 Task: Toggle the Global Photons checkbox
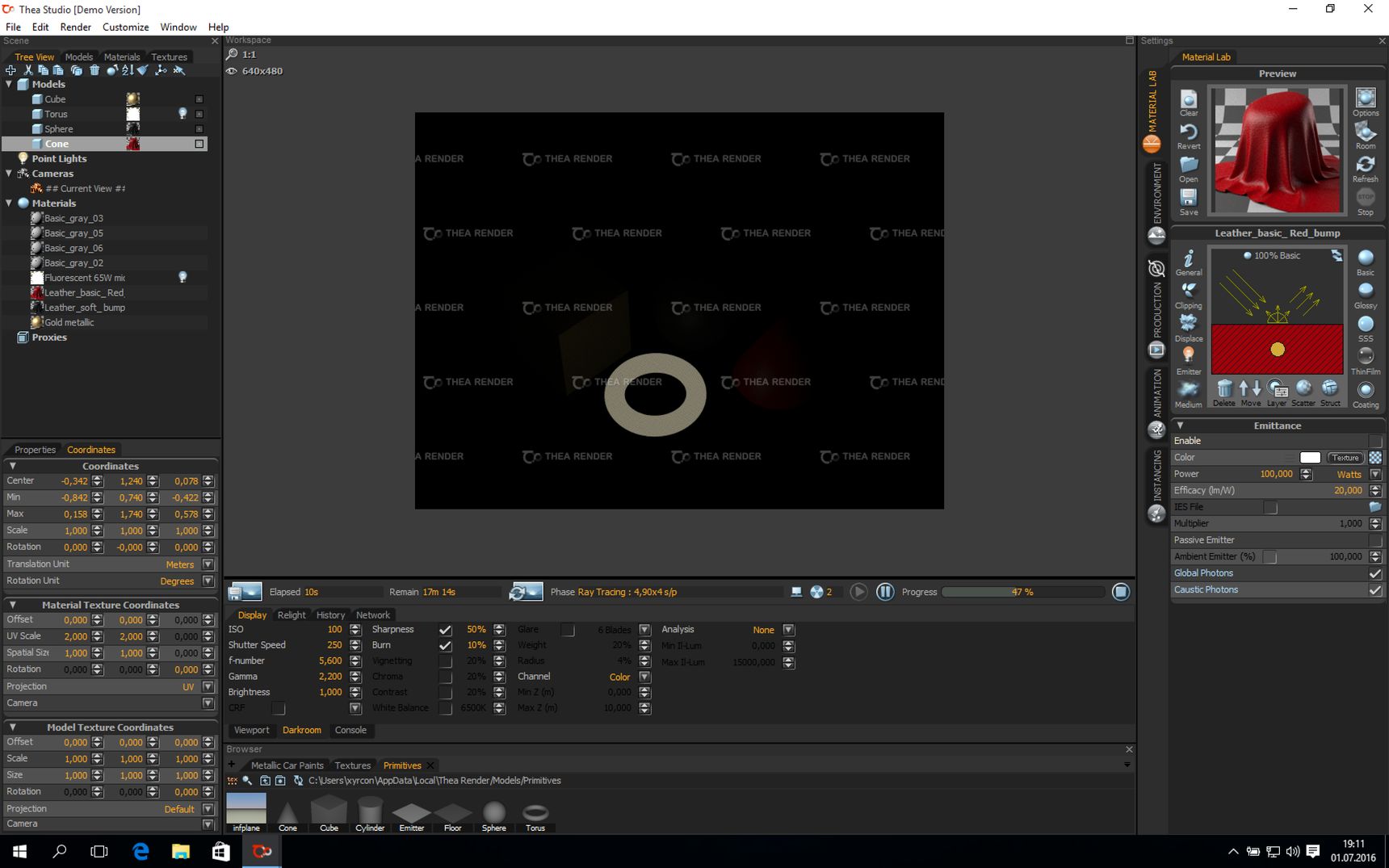pos(1375,573)
